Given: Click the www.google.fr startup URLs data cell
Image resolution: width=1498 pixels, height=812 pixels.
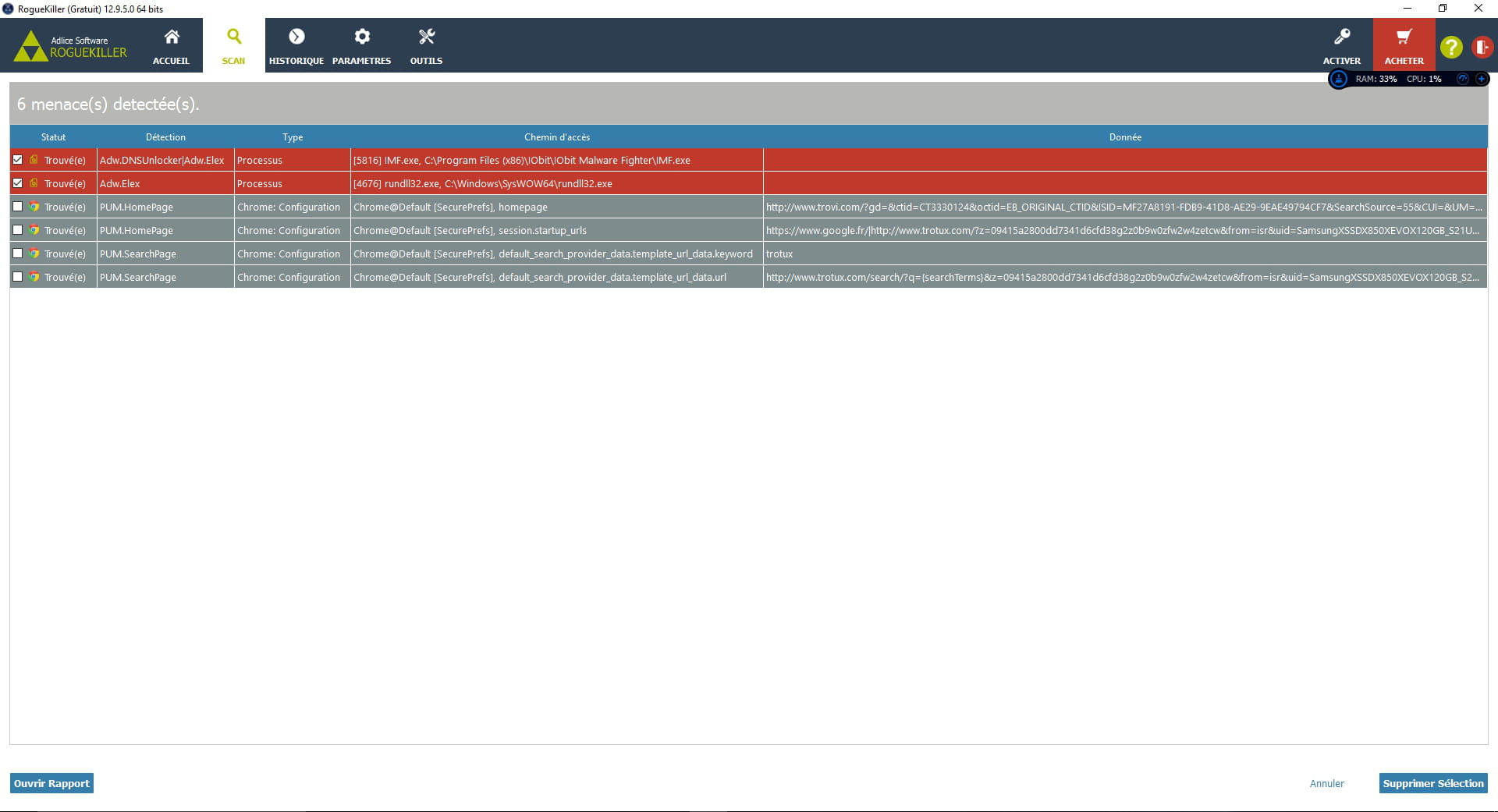Looking at the screenshot, I should (x=1125, y=230).
